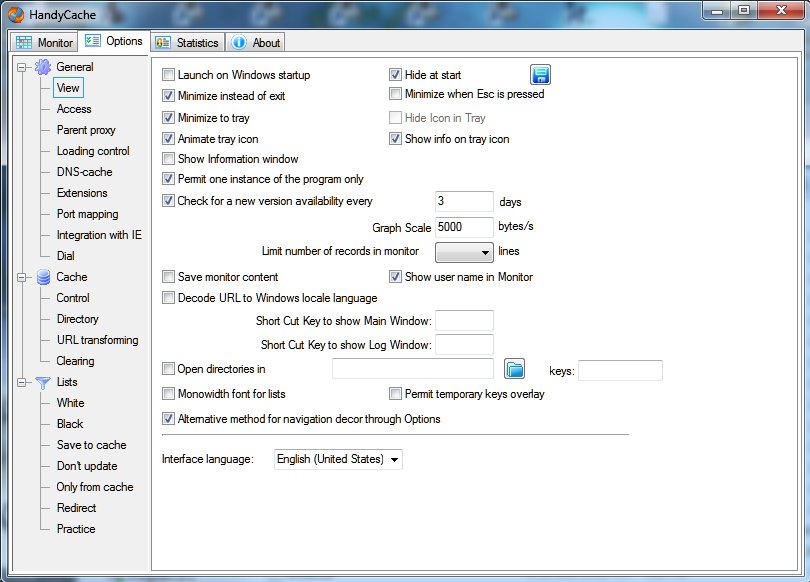
Task: Select Directory under Cache
Action: (77, 319)
